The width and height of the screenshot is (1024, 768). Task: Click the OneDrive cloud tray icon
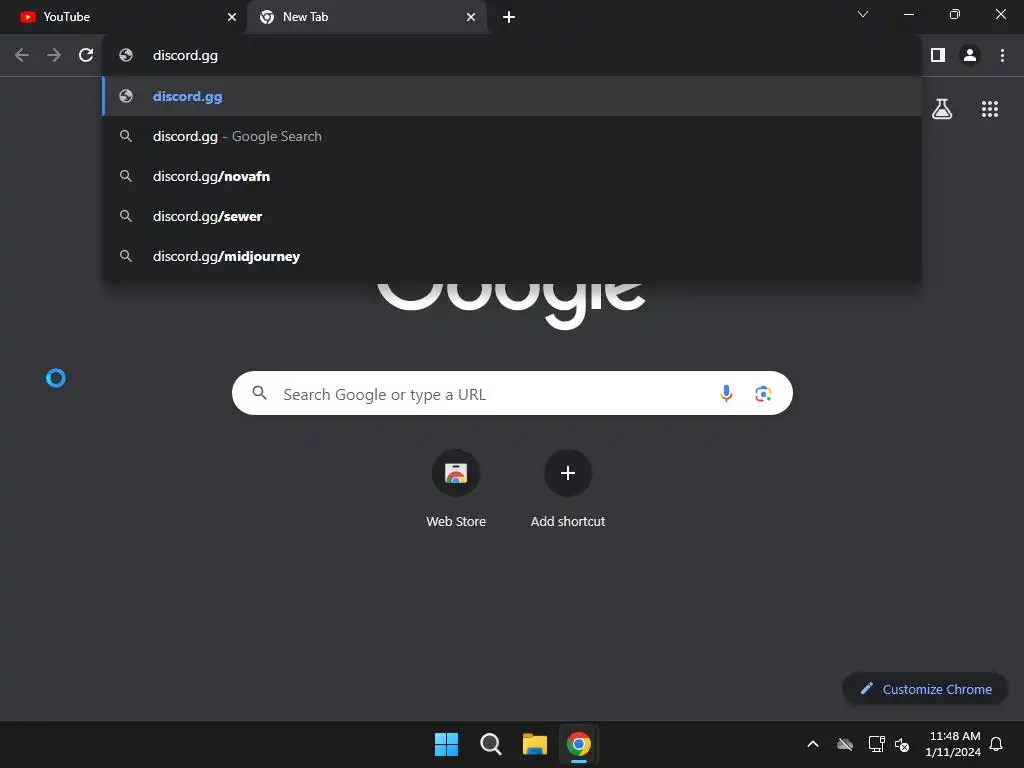(845, 744)
